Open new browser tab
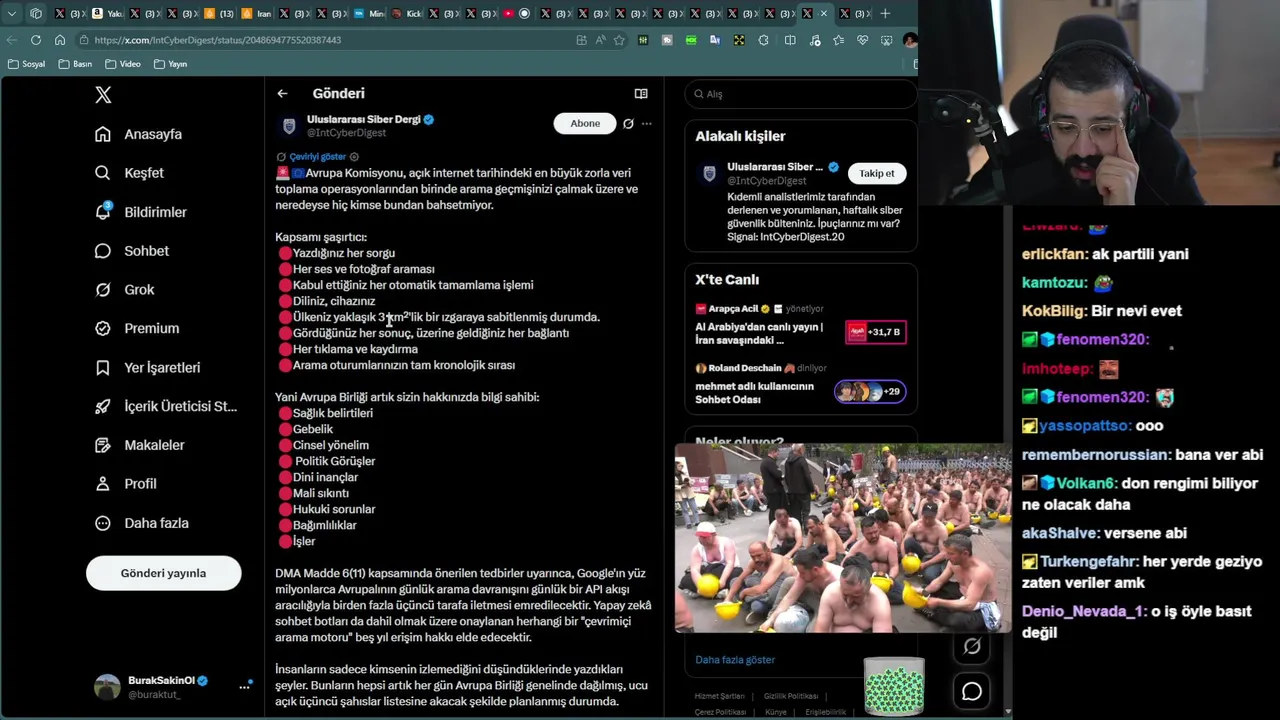This screenshot has height=720, width=1280. click(x=885, y=14)
